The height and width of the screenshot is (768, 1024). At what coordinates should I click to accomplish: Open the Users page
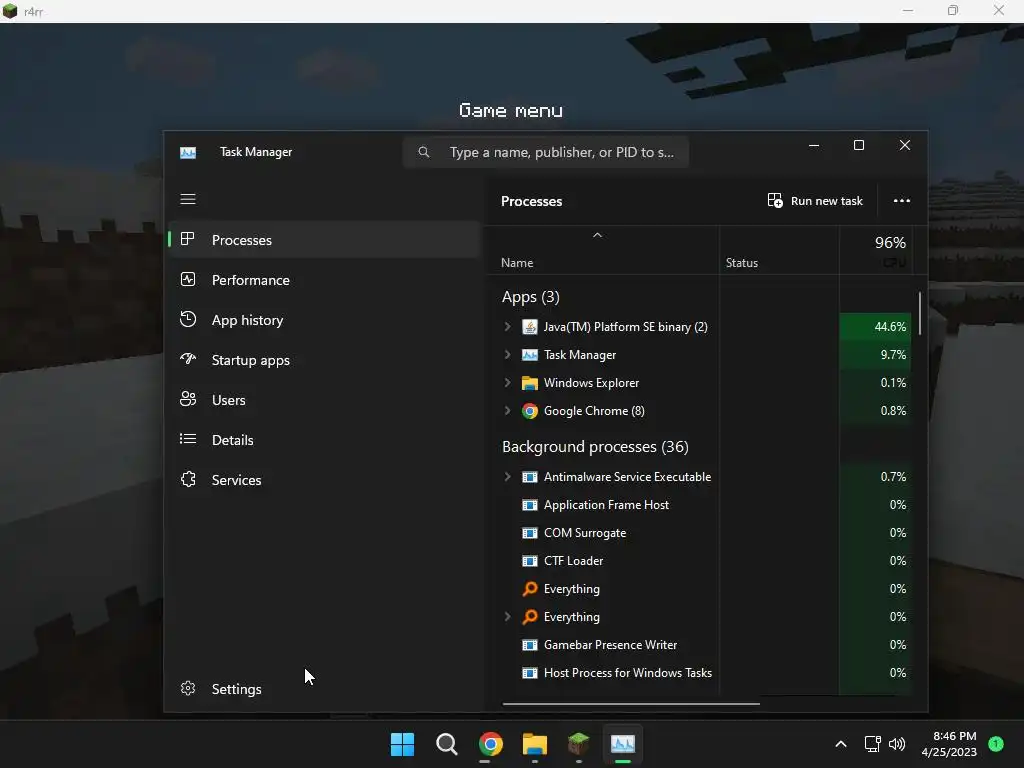click(x=325, y=400)
